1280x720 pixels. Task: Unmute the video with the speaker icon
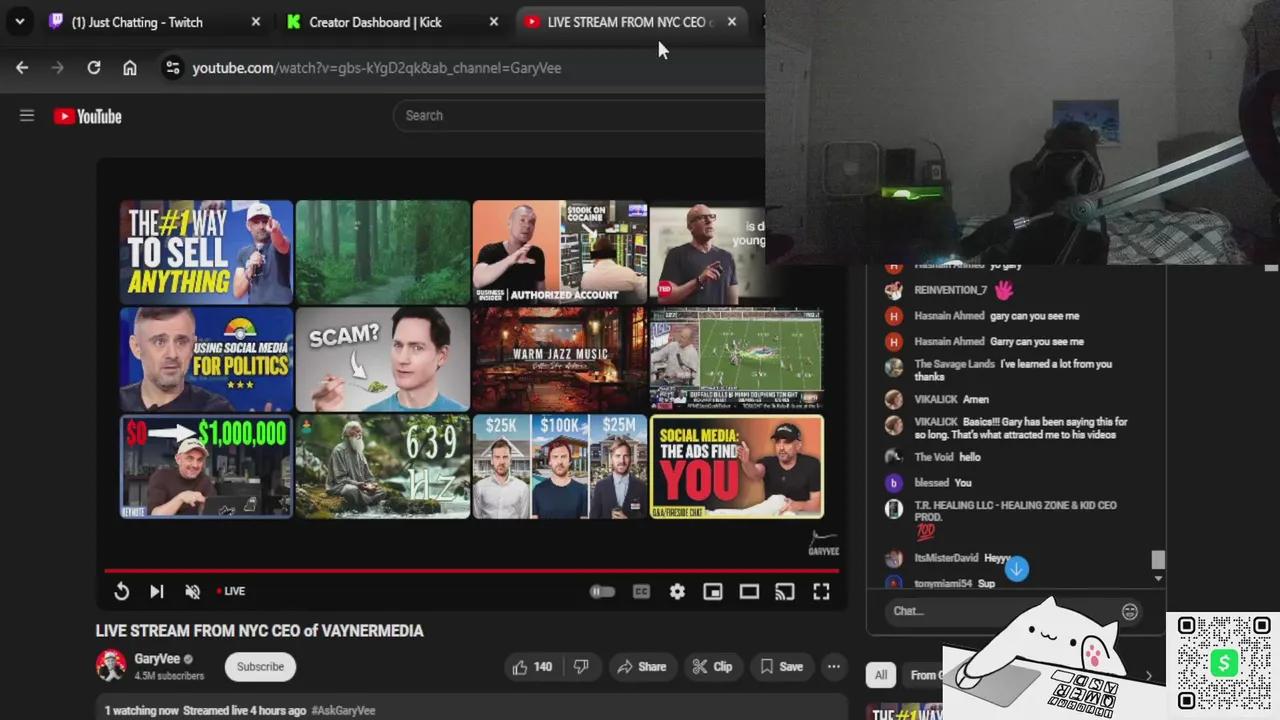point(193,591)
